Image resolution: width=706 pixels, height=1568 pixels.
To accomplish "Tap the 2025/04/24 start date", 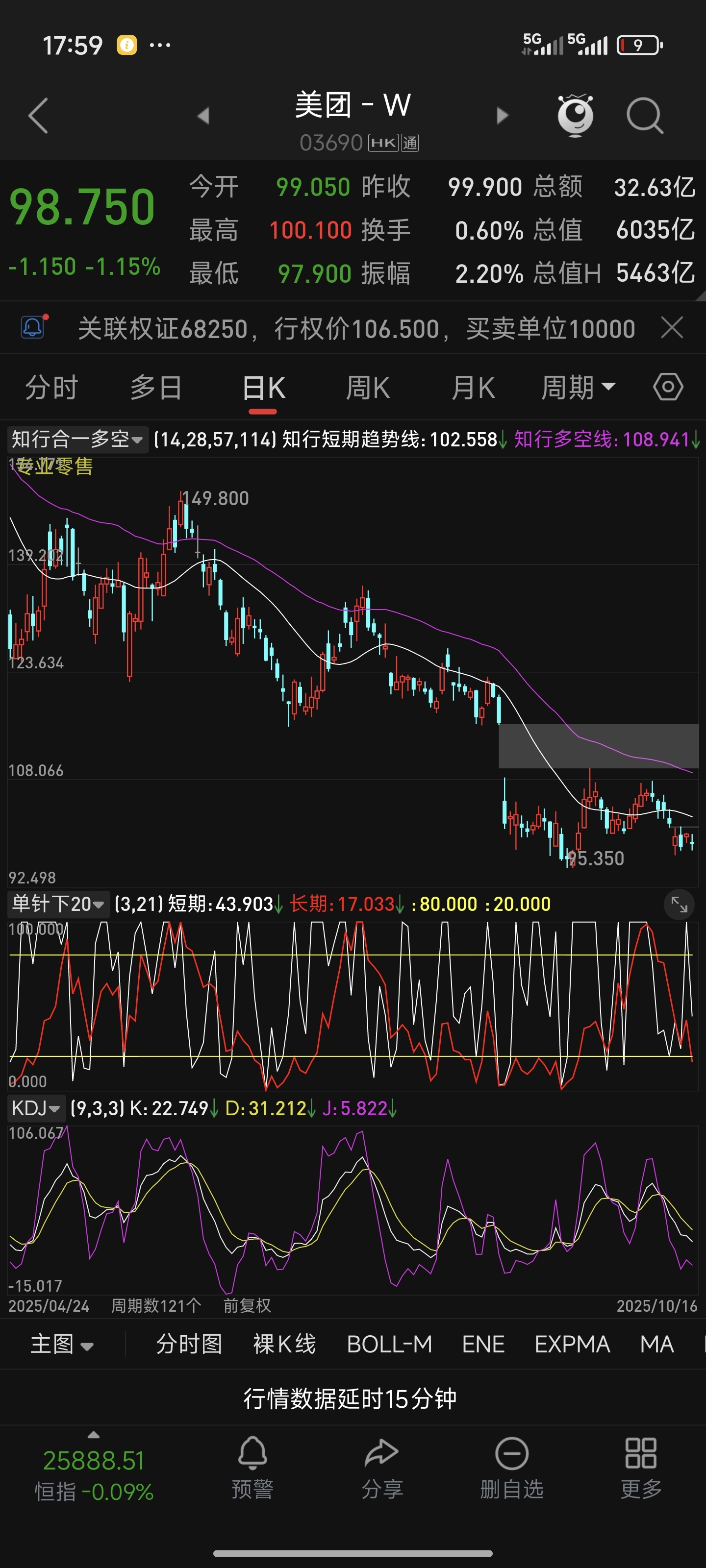I will coord(49,1306).
